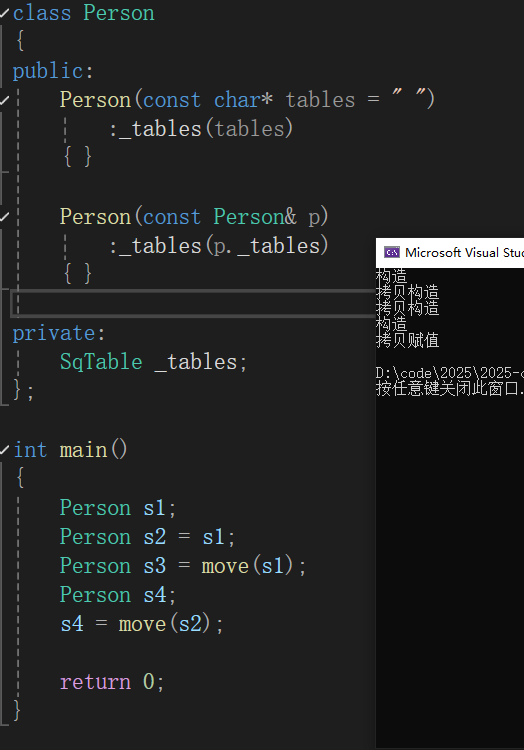Click the 'Person s2 = s1;' line
The image size is (524, 750).
[x=147, y=537]
